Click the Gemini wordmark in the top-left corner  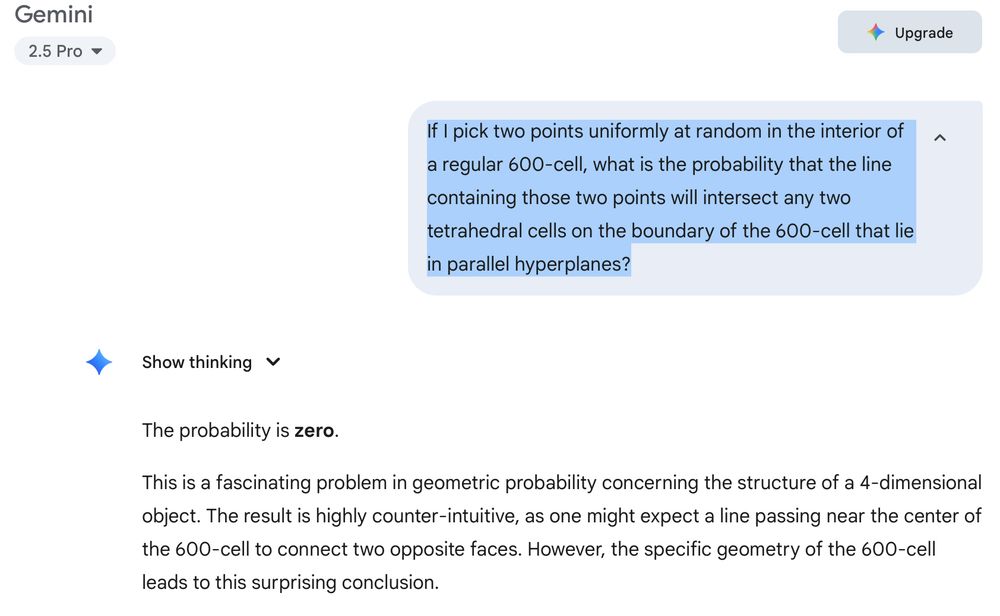[x=54, y=15]
